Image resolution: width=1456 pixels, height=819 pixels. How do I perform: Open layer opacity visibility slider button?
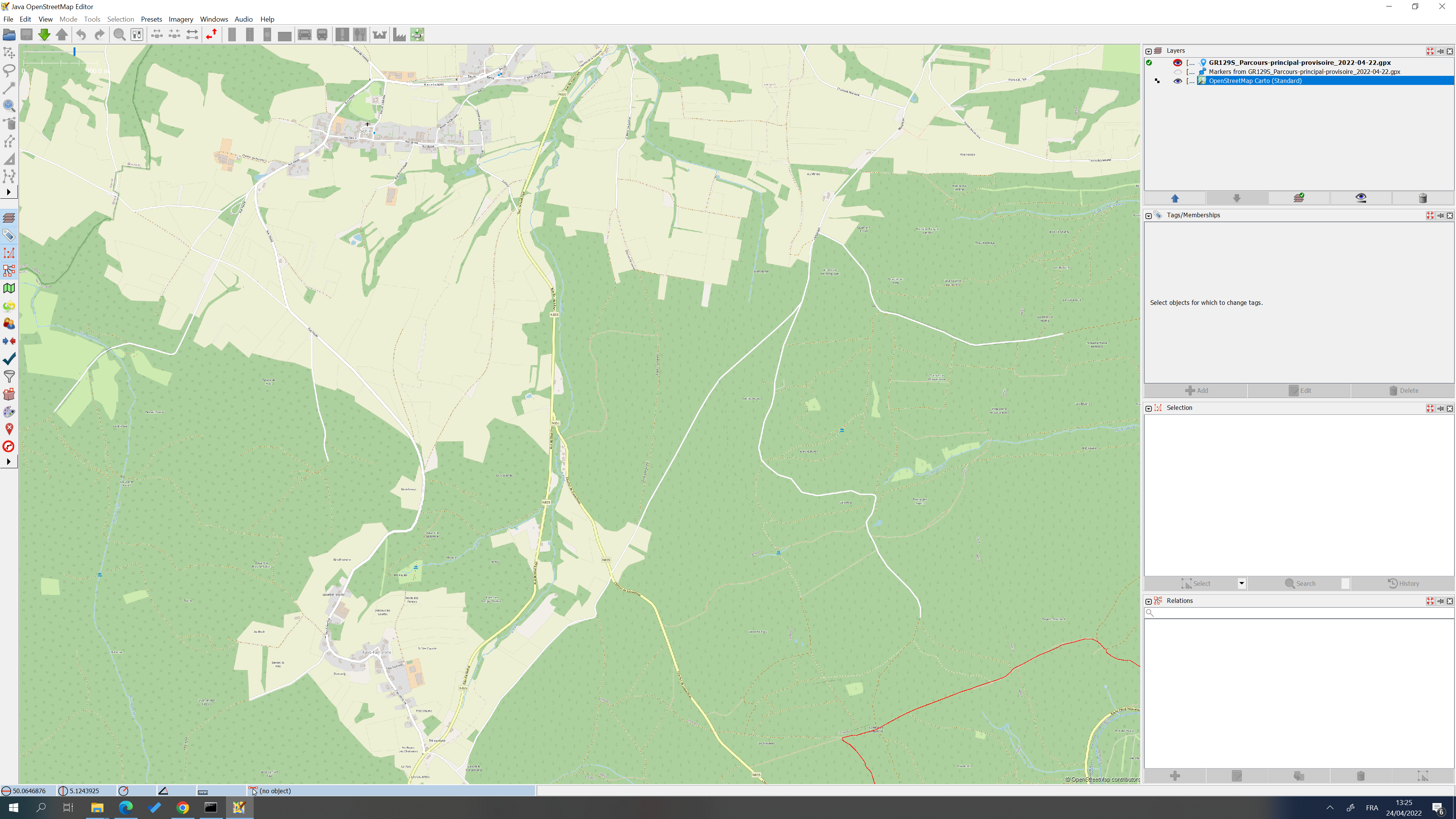click(x=1360, y=198)
